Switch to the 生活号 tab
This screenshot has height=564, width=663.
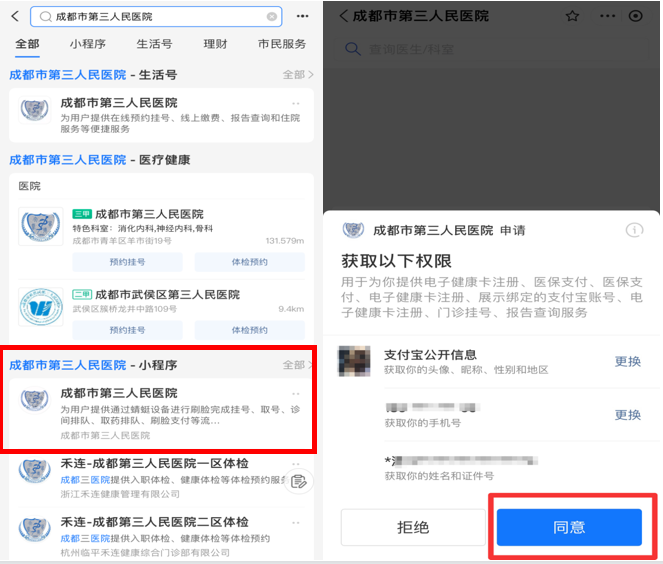pyautogui.click(x=154, y=44)
